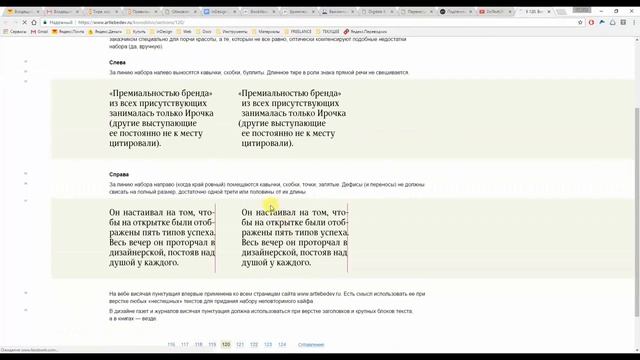Screen dimensions: 640x360
Task: Open the Инструменты bookmarks folder
Action: point(231,31)
